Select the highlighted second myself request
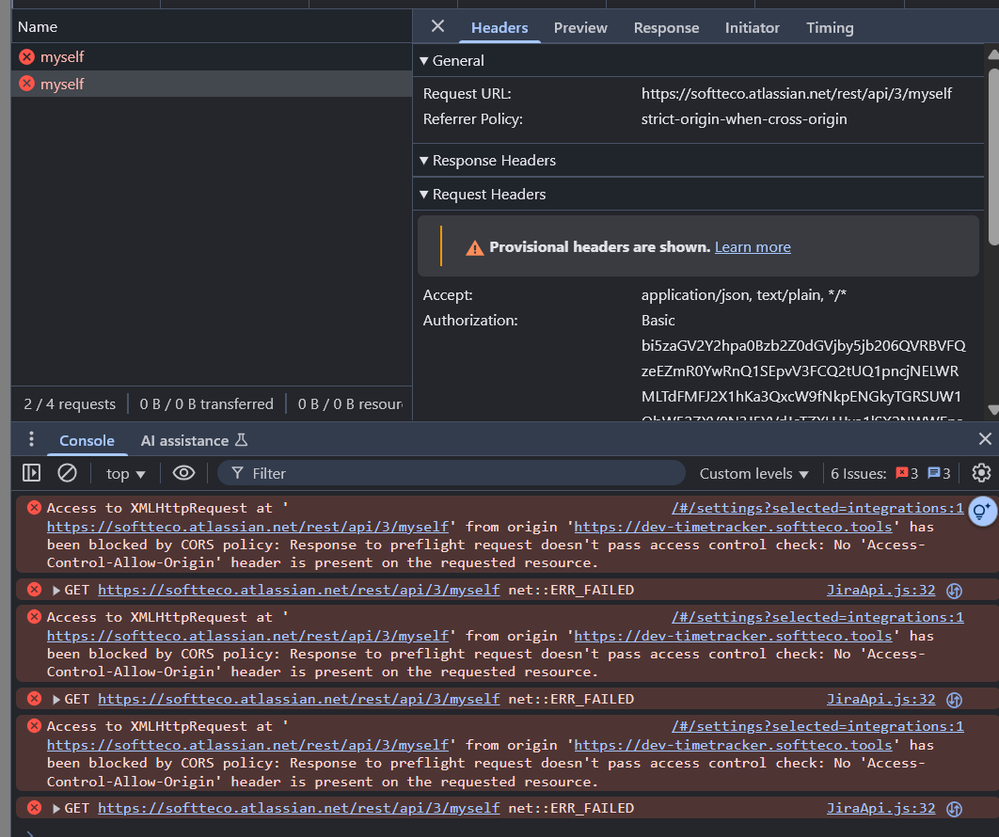Viewport: 999px width, 837px height. [212, 83]
